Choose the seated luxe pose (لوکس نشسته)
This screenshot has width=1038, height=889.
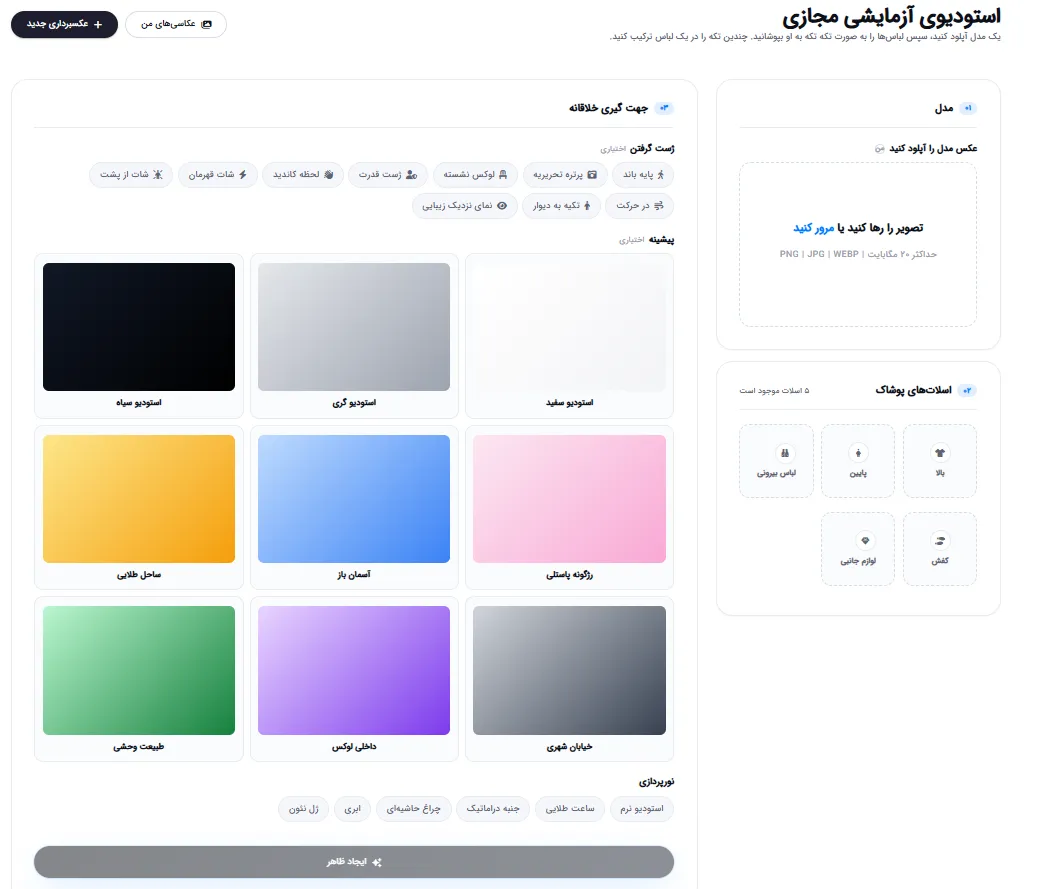coord(475,175)
